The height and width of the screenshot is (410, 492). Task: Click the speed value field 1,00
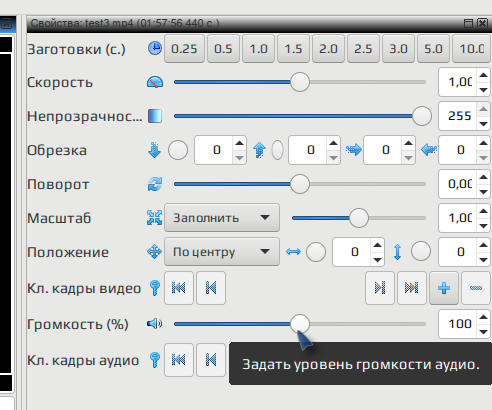pos(458,82)
